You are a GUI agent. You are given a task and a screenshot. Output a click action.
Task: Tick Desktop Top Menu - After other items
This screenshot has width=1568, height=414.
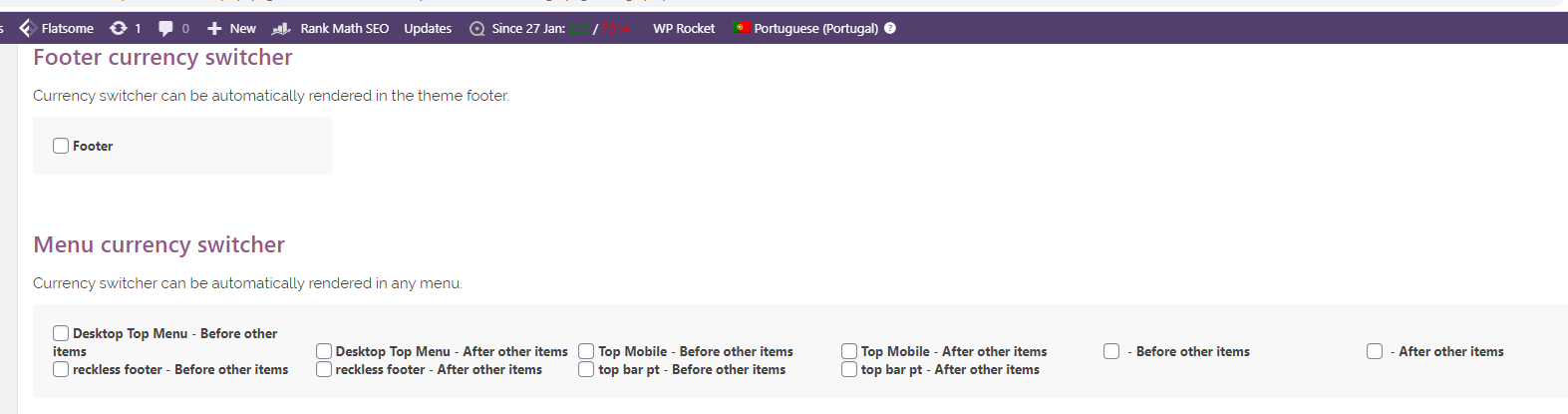pos(324,351)
